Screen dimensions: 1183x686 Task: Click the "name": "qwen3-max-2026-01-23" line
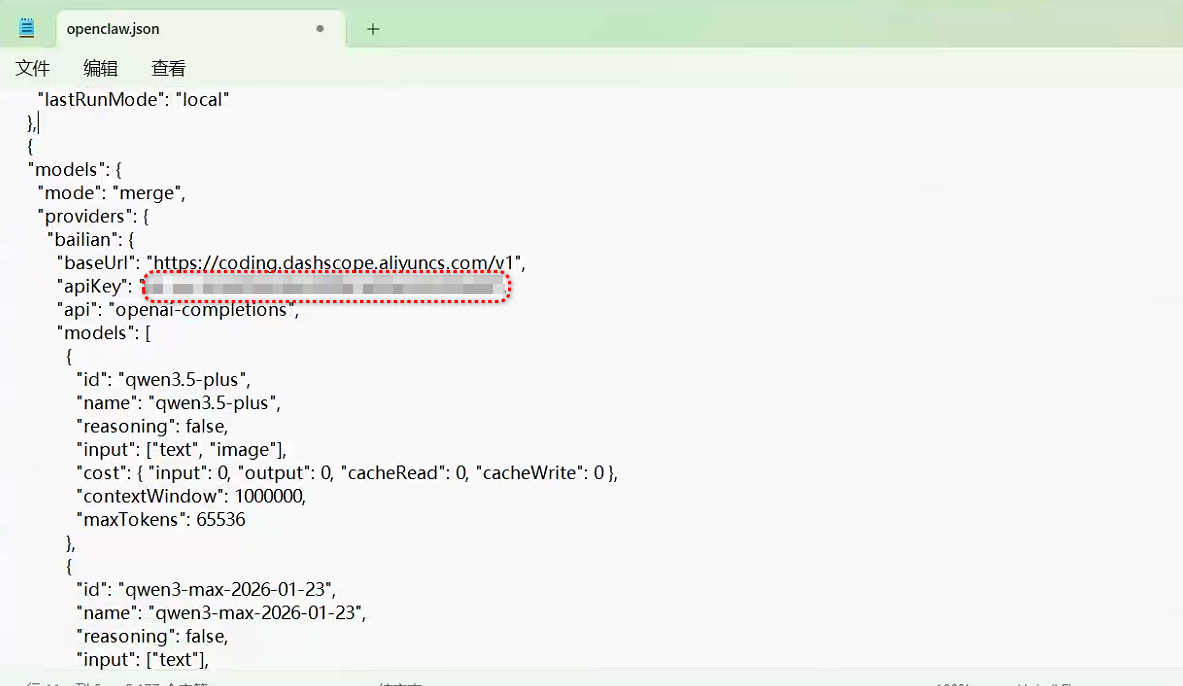click(221, 613)
